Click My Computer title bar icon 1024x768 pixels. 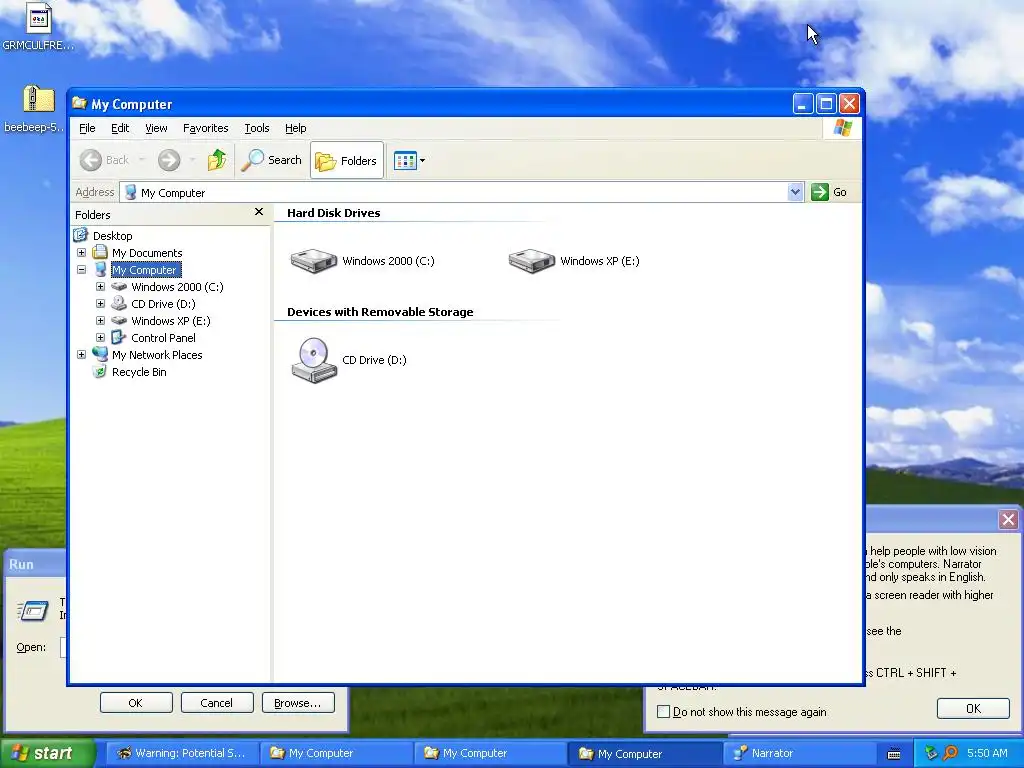(80, 103)
